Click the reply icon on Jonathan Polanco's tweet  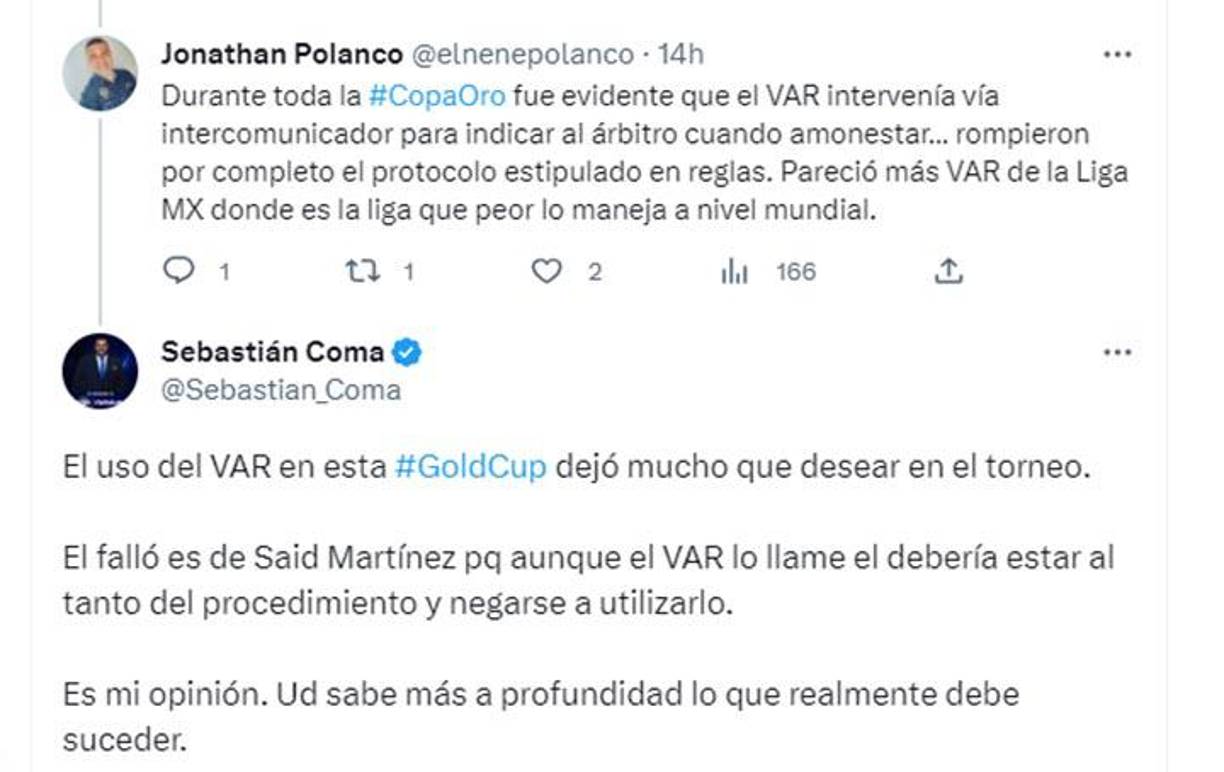(180, 268)
